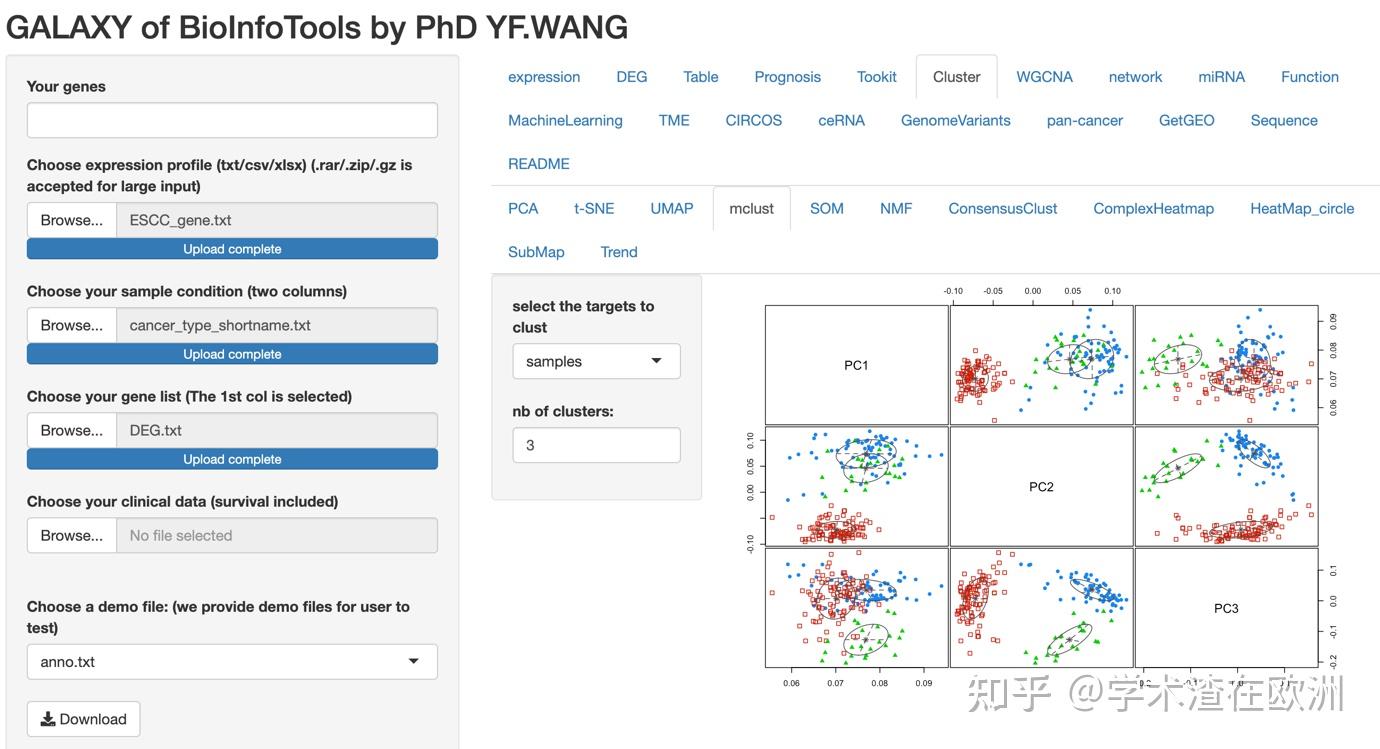Browse for expression profile file

[72, 220]
